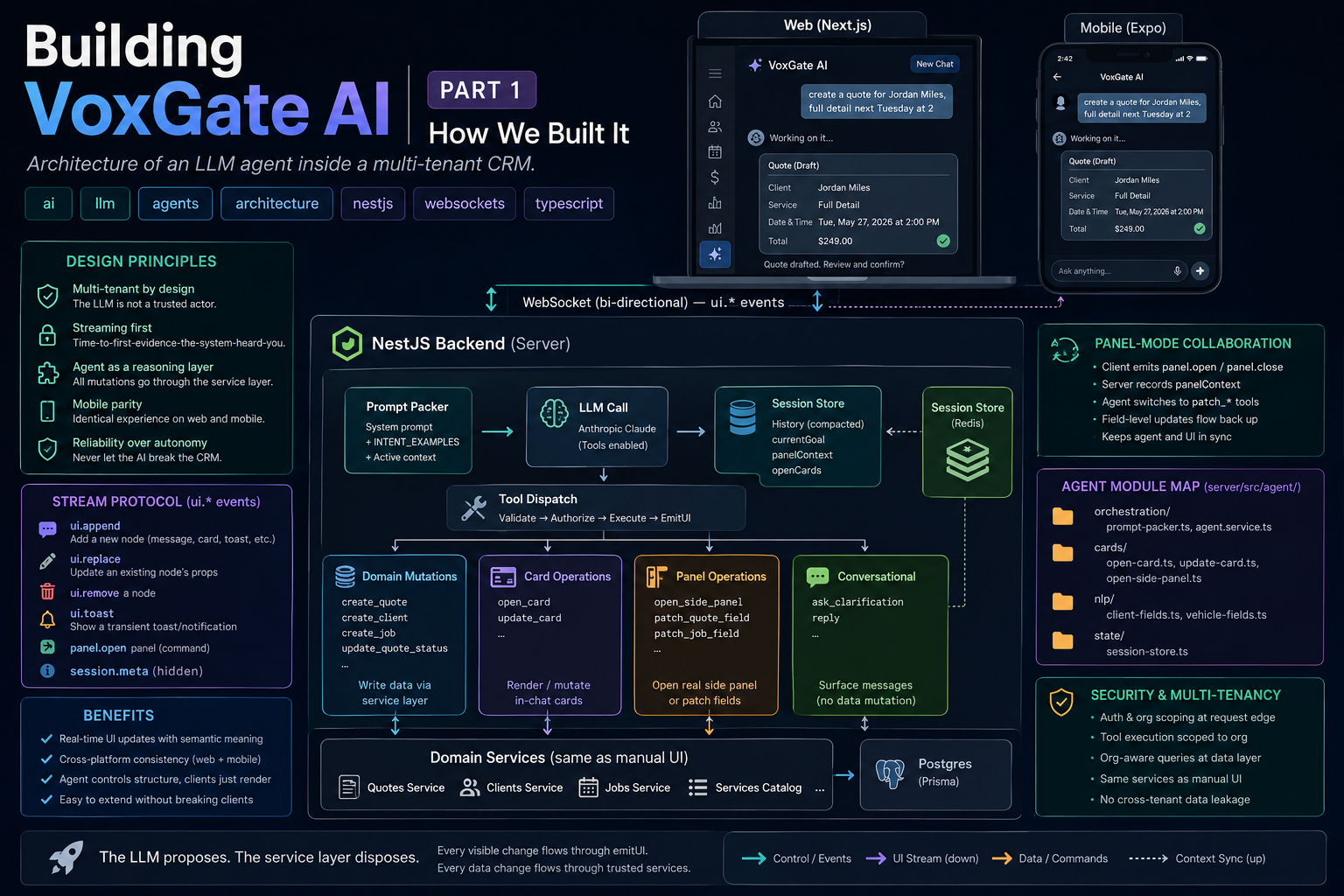Open the Home icon in web sidebar
This screenshot has height=896, width=1344.
pyautogui.click(x=715, y=101)
